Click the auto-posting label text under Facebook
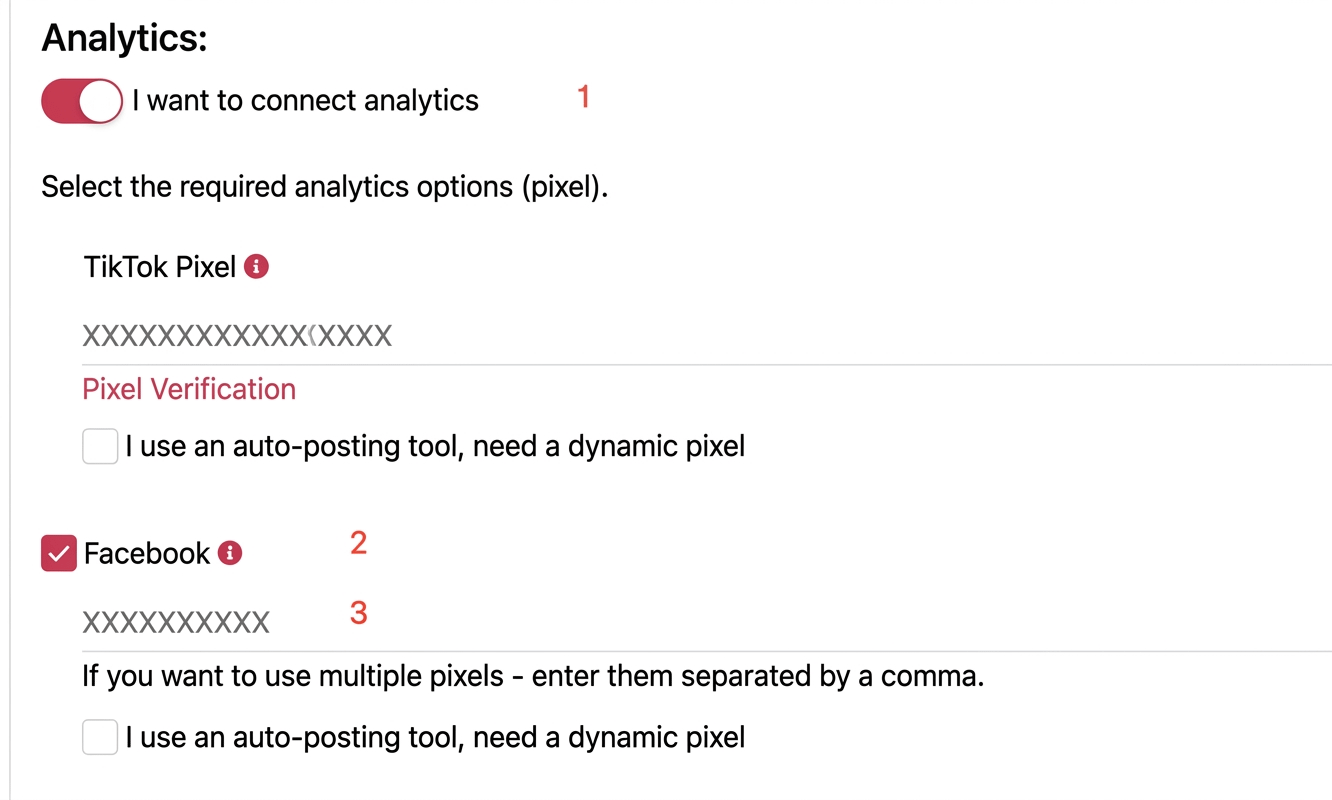1332x800 pixels. click(x=435, y=738)
